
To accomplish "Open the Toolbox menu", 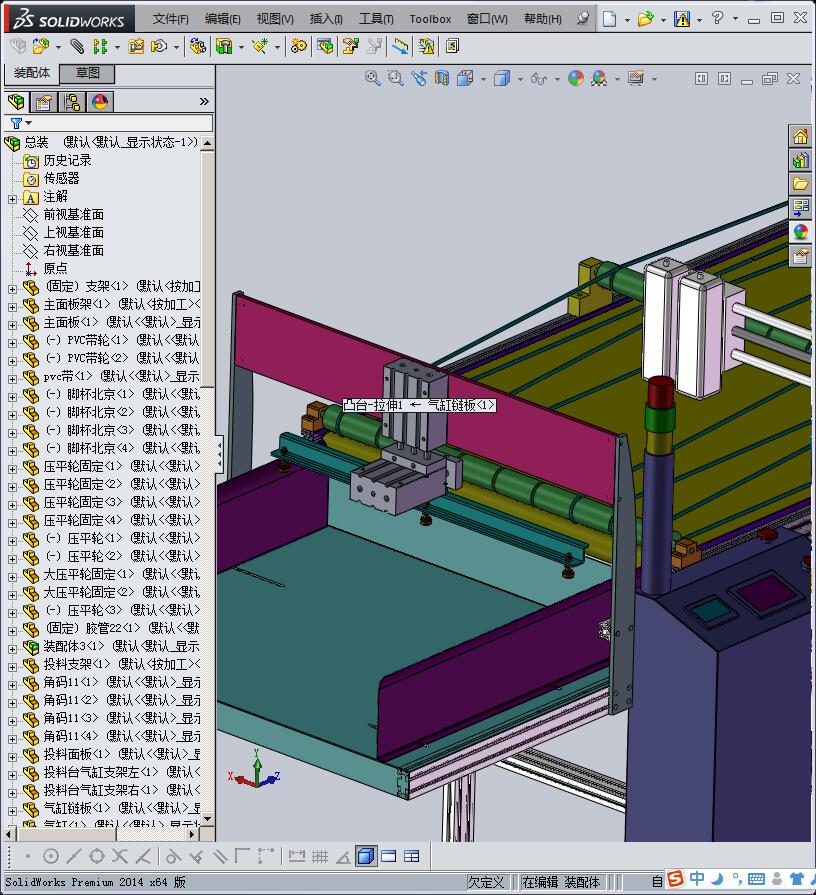I will 430,19.
